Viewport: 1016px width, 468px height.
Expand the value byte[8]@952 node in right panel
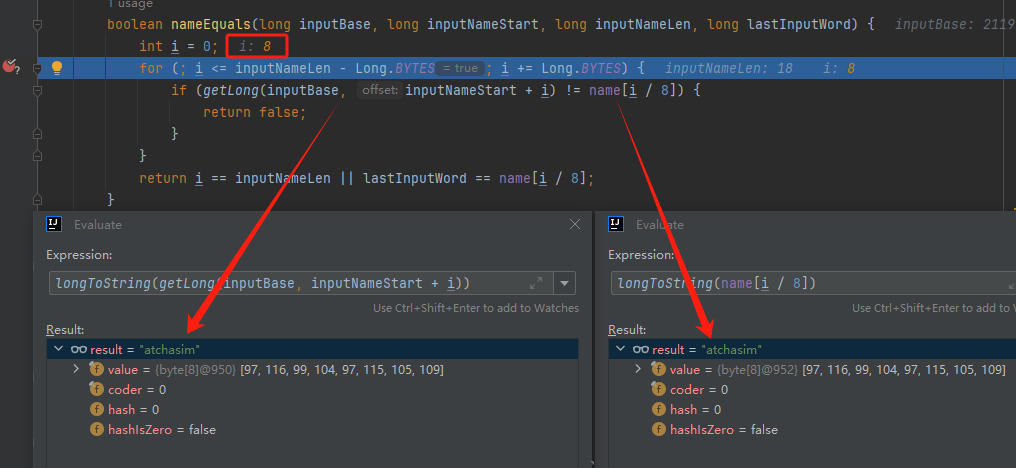pos(638,369)
